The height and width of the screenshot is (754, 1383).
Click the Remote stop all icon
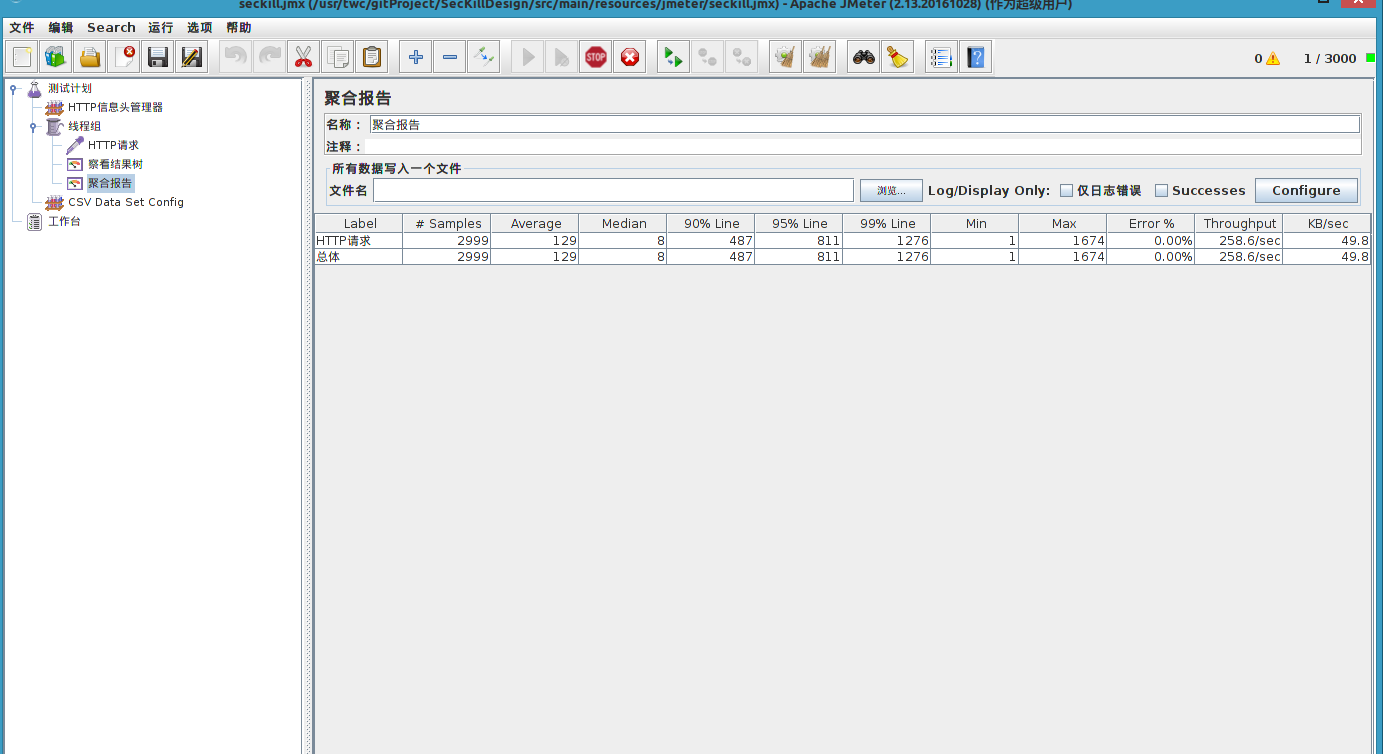tap(708, 57)
